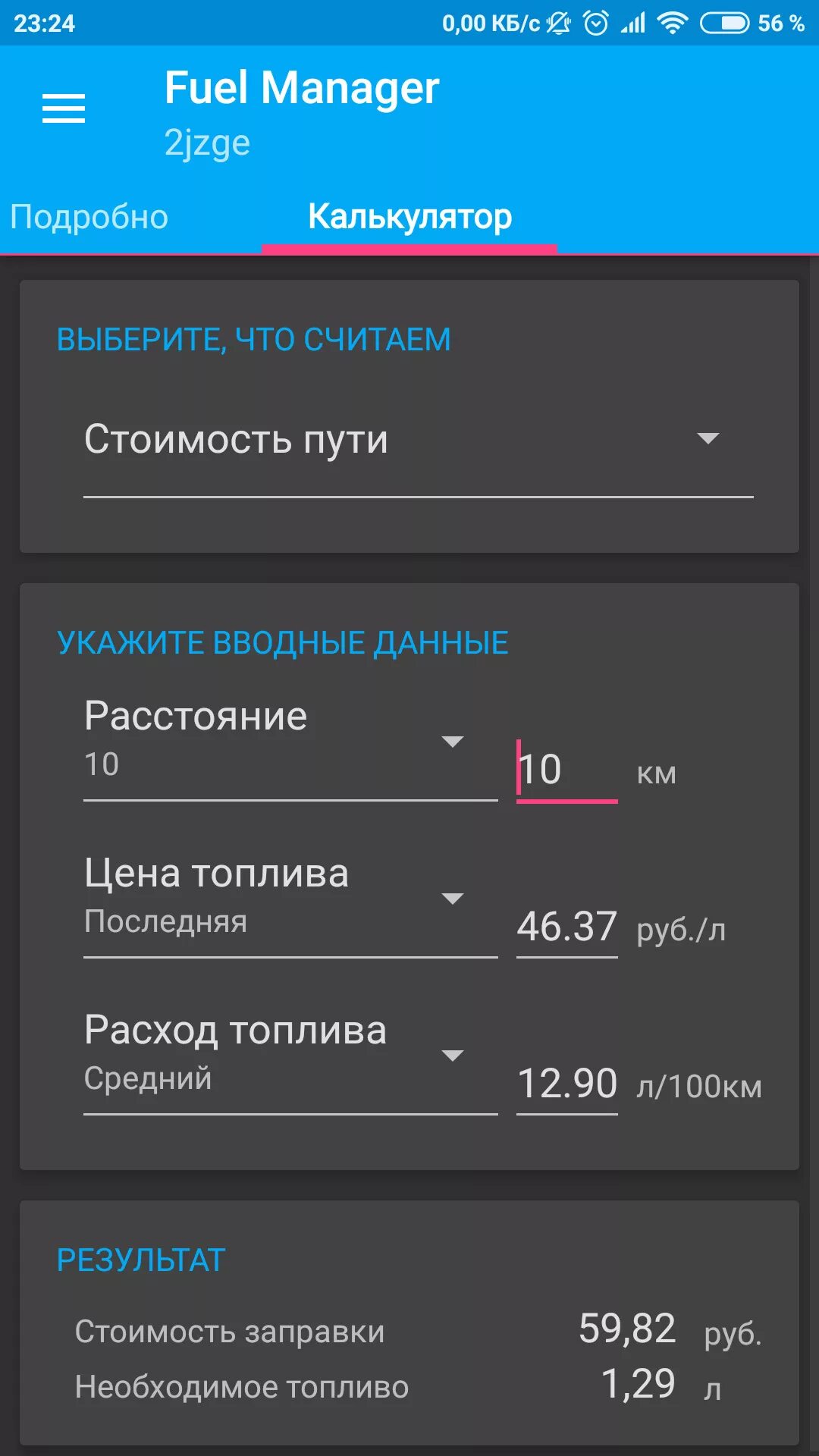Tap the Fuel Manager title

302,88
